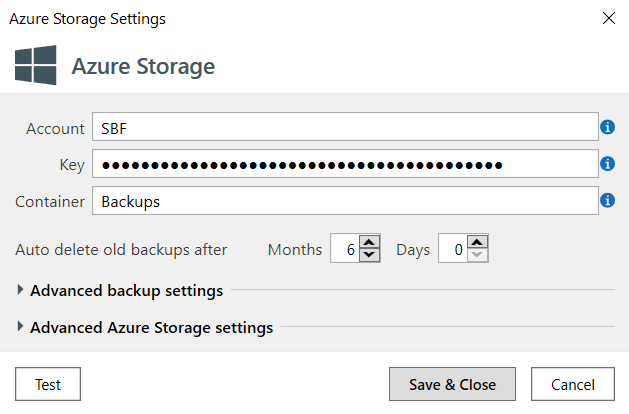The height and width of the screenshot is (414, 629).
Task: Click the Azure Storage Windows logo
Action: (36, 65)
